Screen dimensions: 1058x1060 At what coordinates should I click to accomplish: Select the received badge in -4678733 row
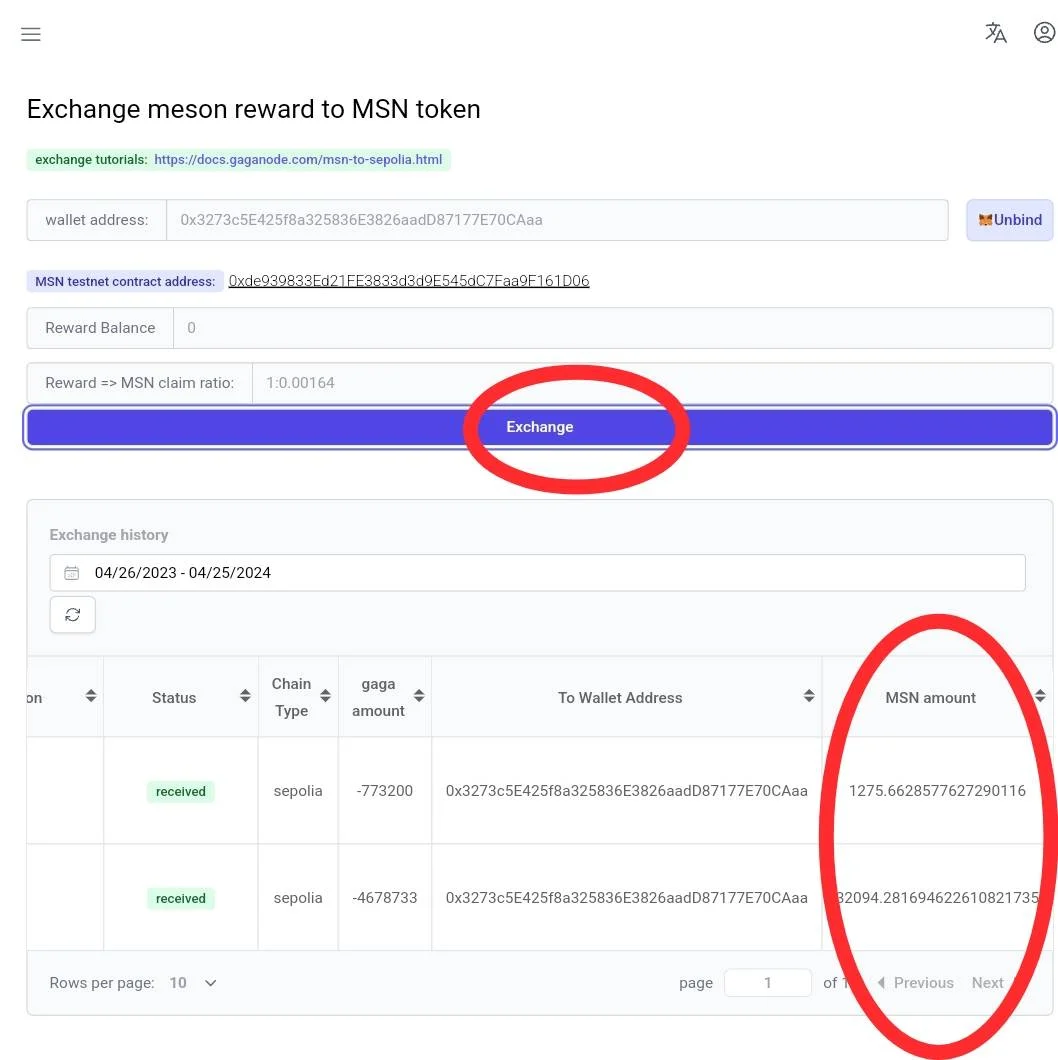181,898
